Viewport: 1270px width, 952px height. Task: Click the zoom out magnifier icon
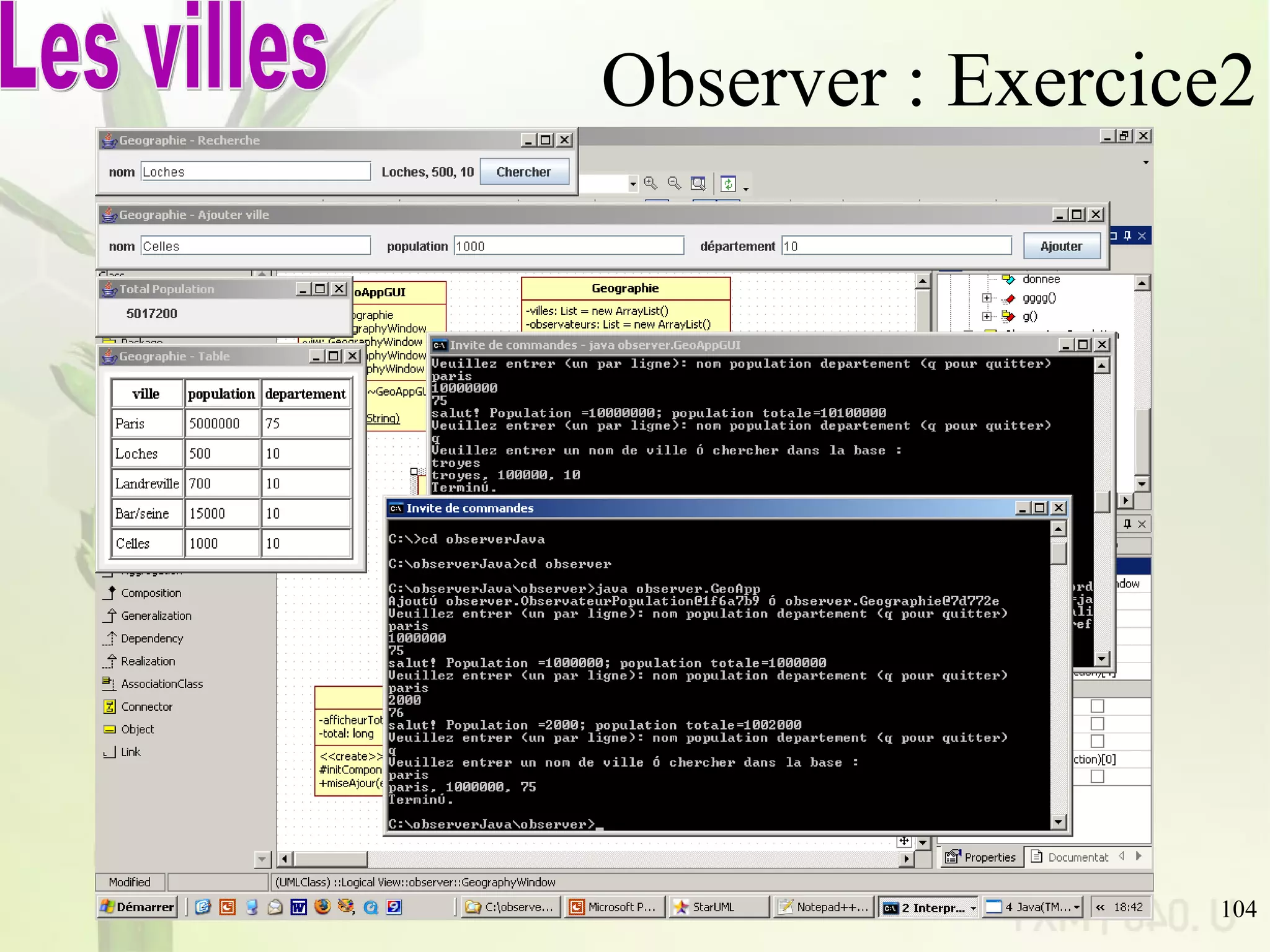(x=674, y=183)
